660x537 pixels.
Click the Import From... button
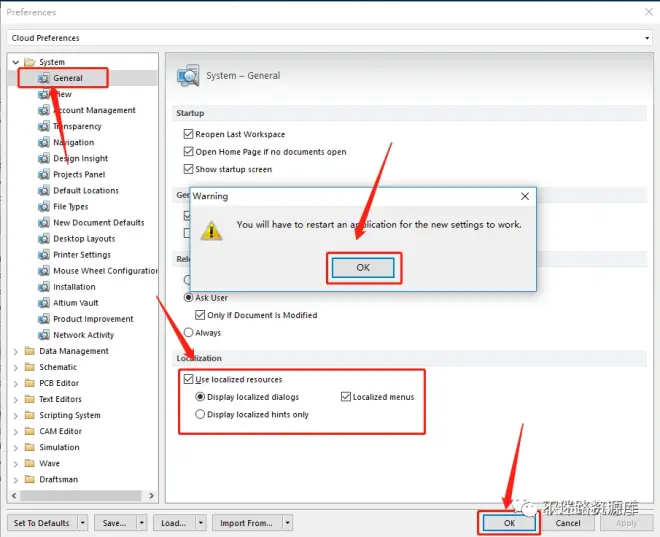click(247, 523)
